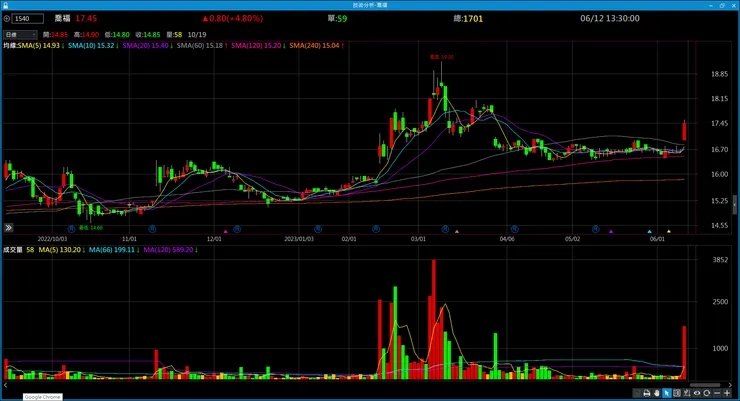Image resolution: width=740 pixels, height=401 pixels.
Task: Click the horizontal scrollbar right arrow
Action: pos(730,385)
